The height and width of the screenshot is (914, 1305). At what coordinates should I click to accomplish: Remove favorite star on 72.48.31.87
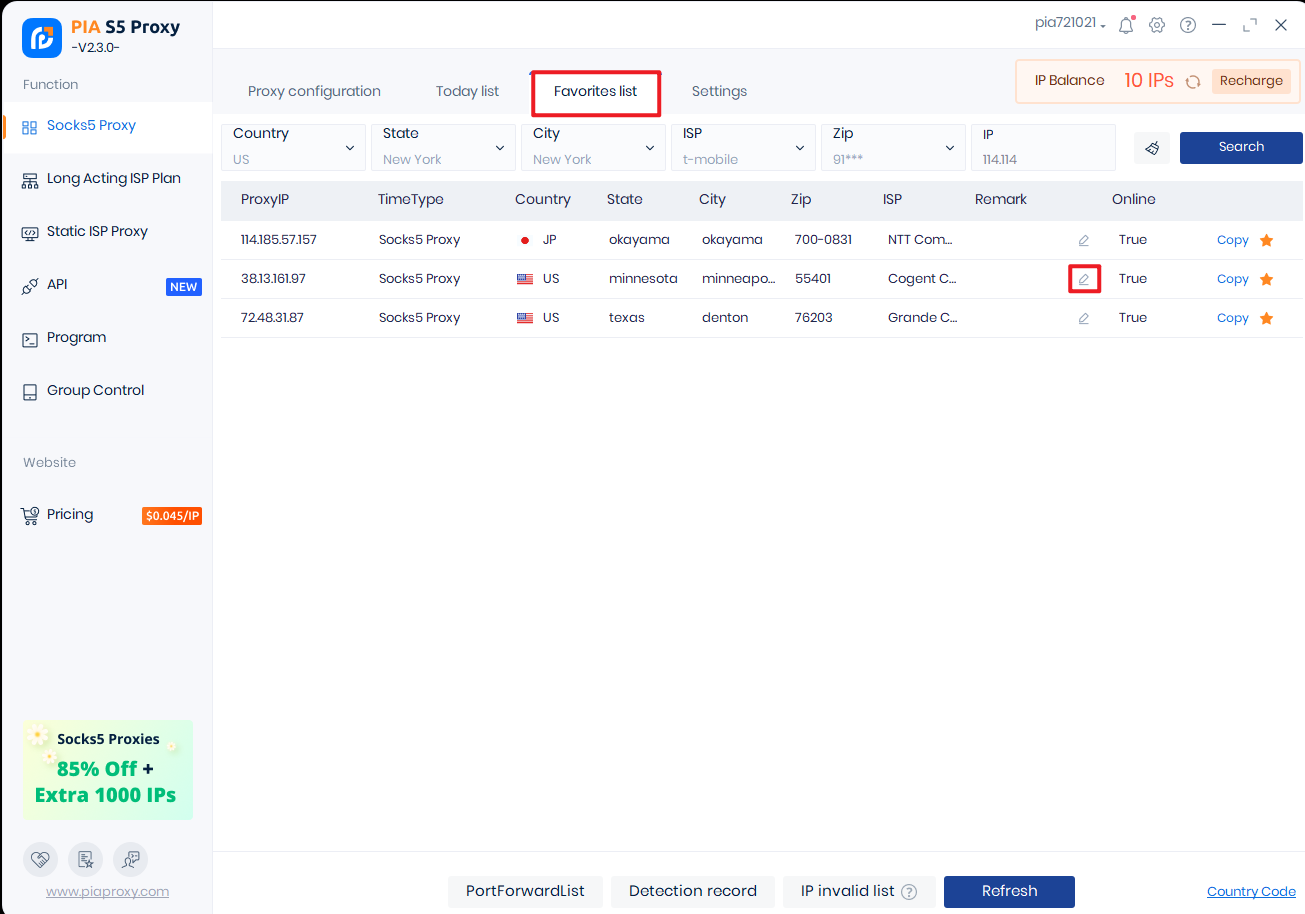tap(1266, 318)
